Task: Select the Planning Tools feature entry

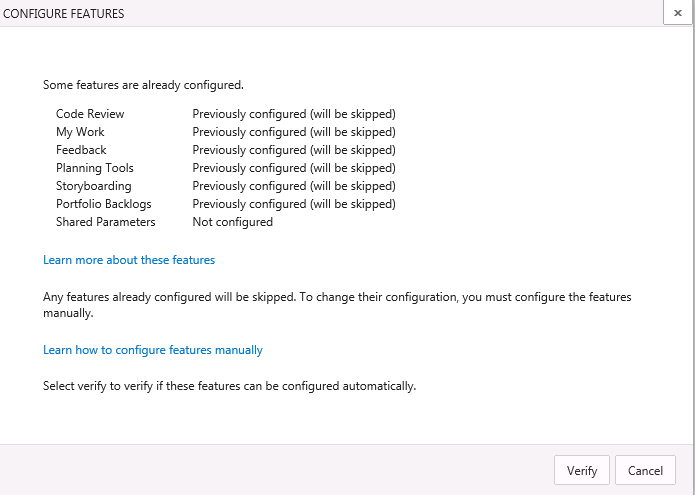Action: click(95, 168)
